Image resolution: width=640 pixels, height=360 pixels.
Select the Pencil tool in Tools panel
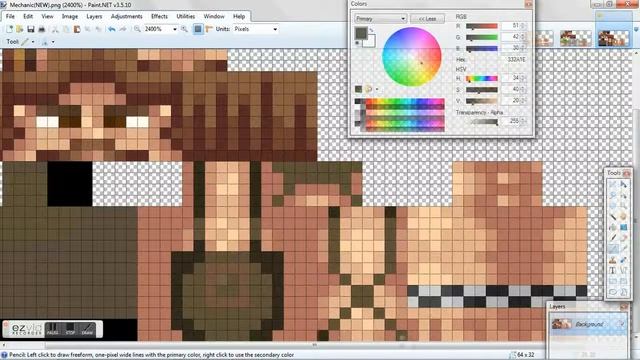tap(612, 248)
